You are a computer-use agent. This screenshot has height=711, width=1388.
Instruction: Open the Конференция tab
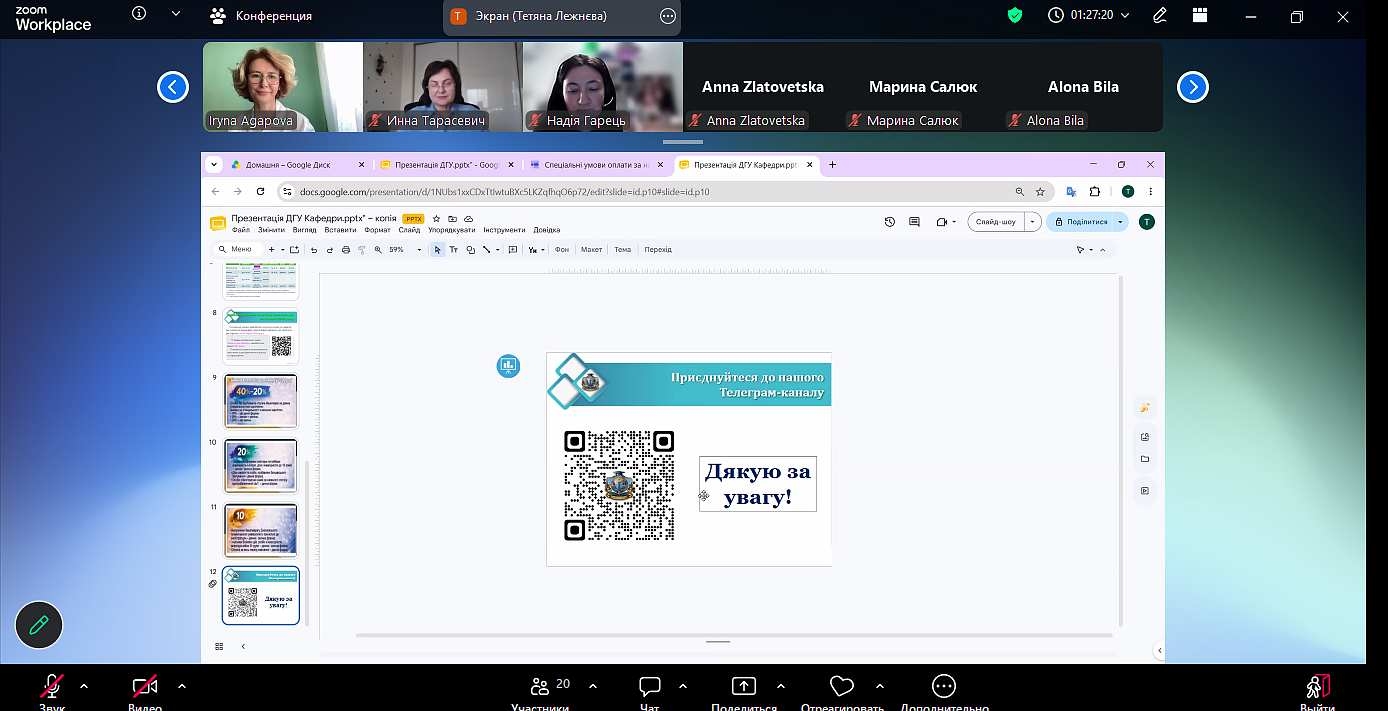click(x=262, y=16)
